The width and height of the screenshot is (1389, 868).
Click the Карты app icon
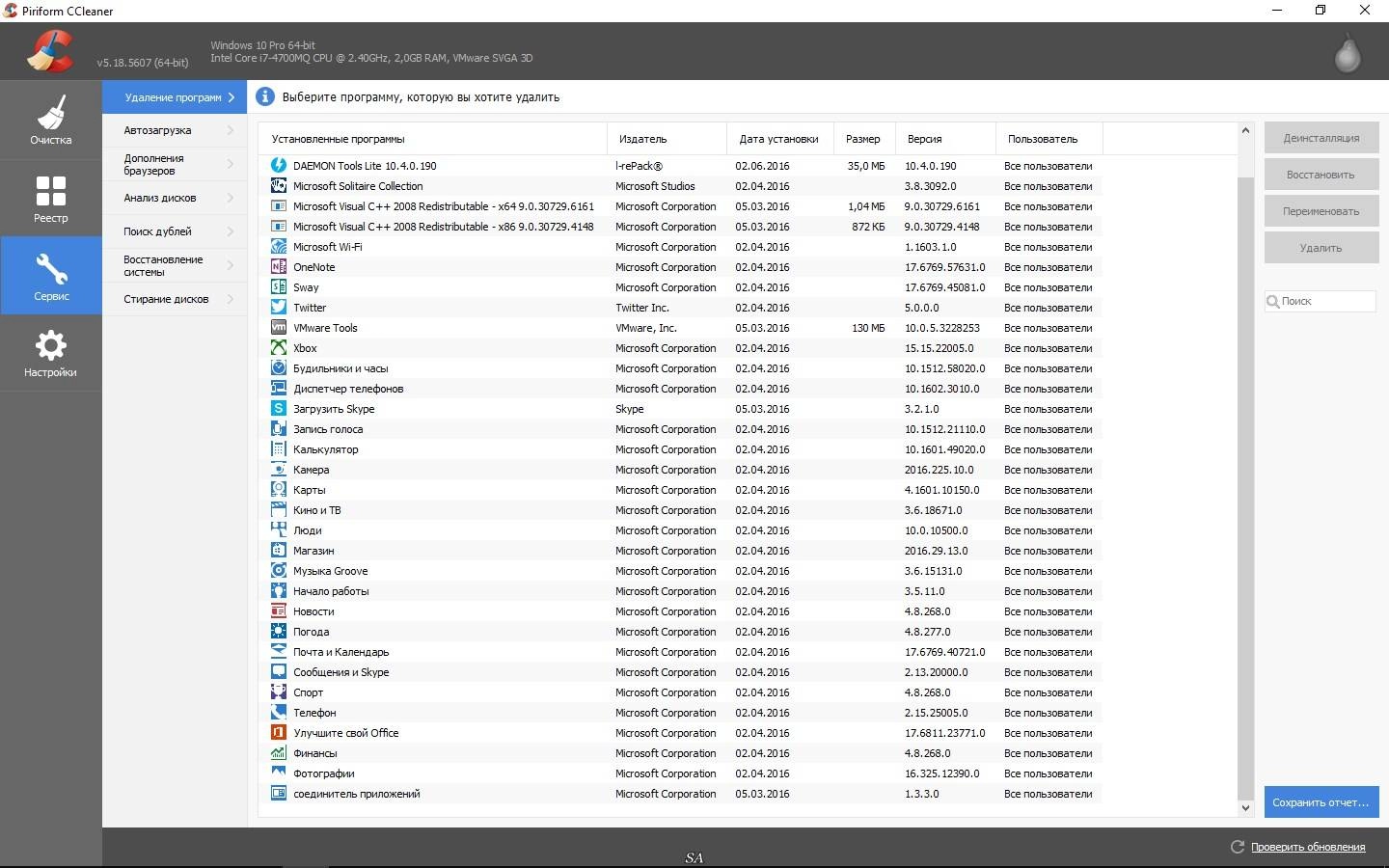(x=279, y=490)
